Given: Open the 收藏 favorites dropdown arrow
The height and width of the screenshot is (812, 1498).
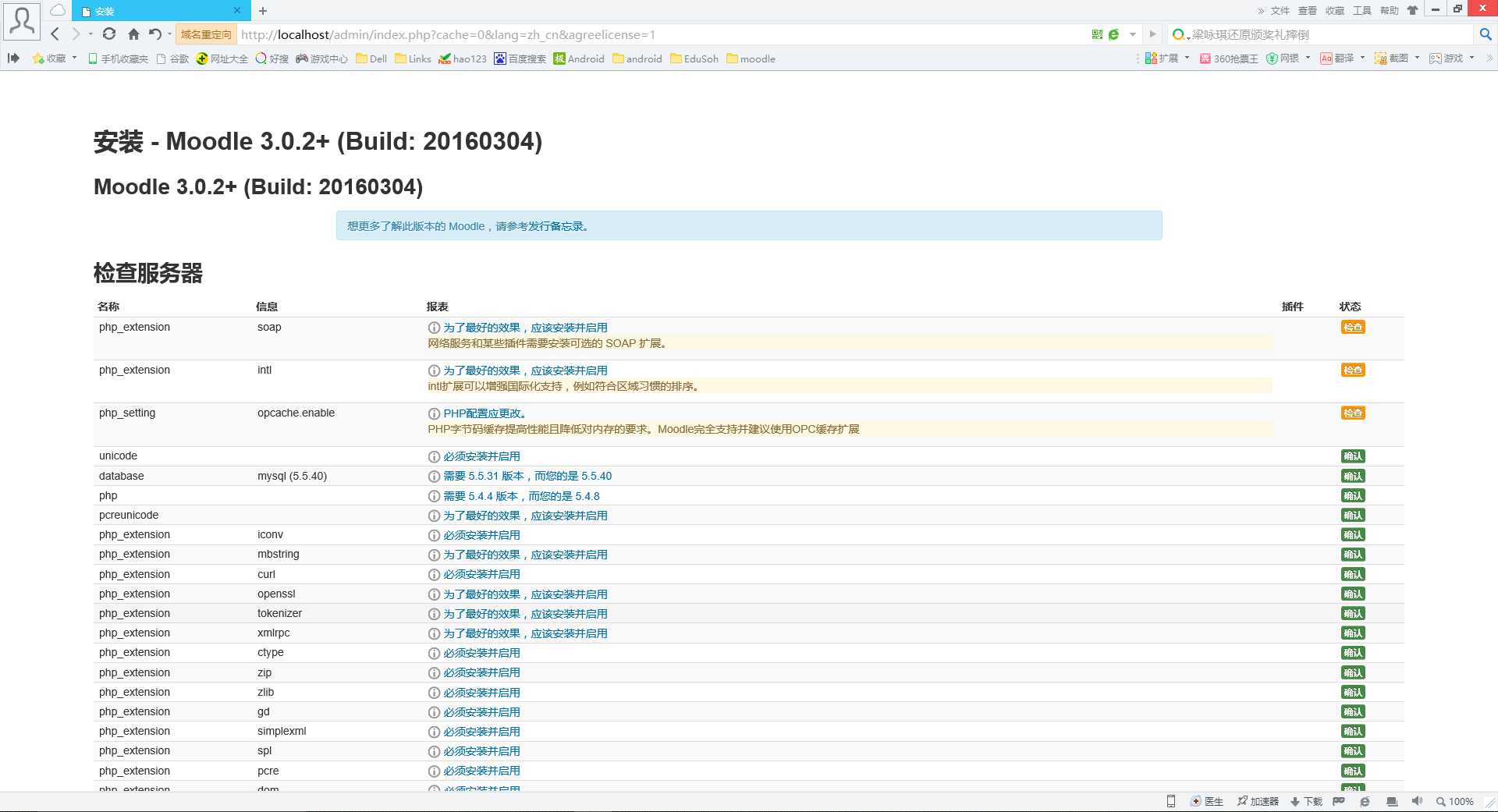Looking at the screenshot, I should click(x=74, y=58).
